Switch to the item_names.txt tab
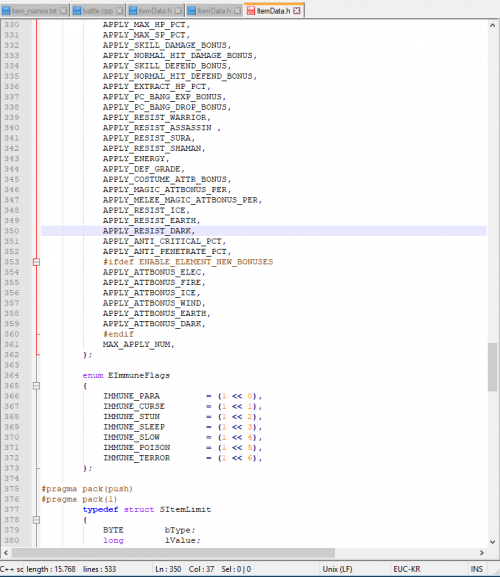 pos(34,11)
